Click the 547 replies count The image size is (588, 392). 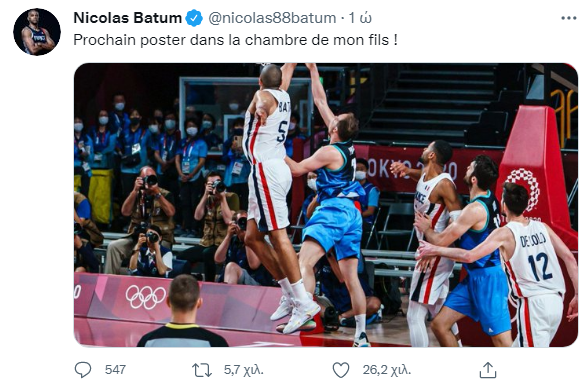(115, 370)
